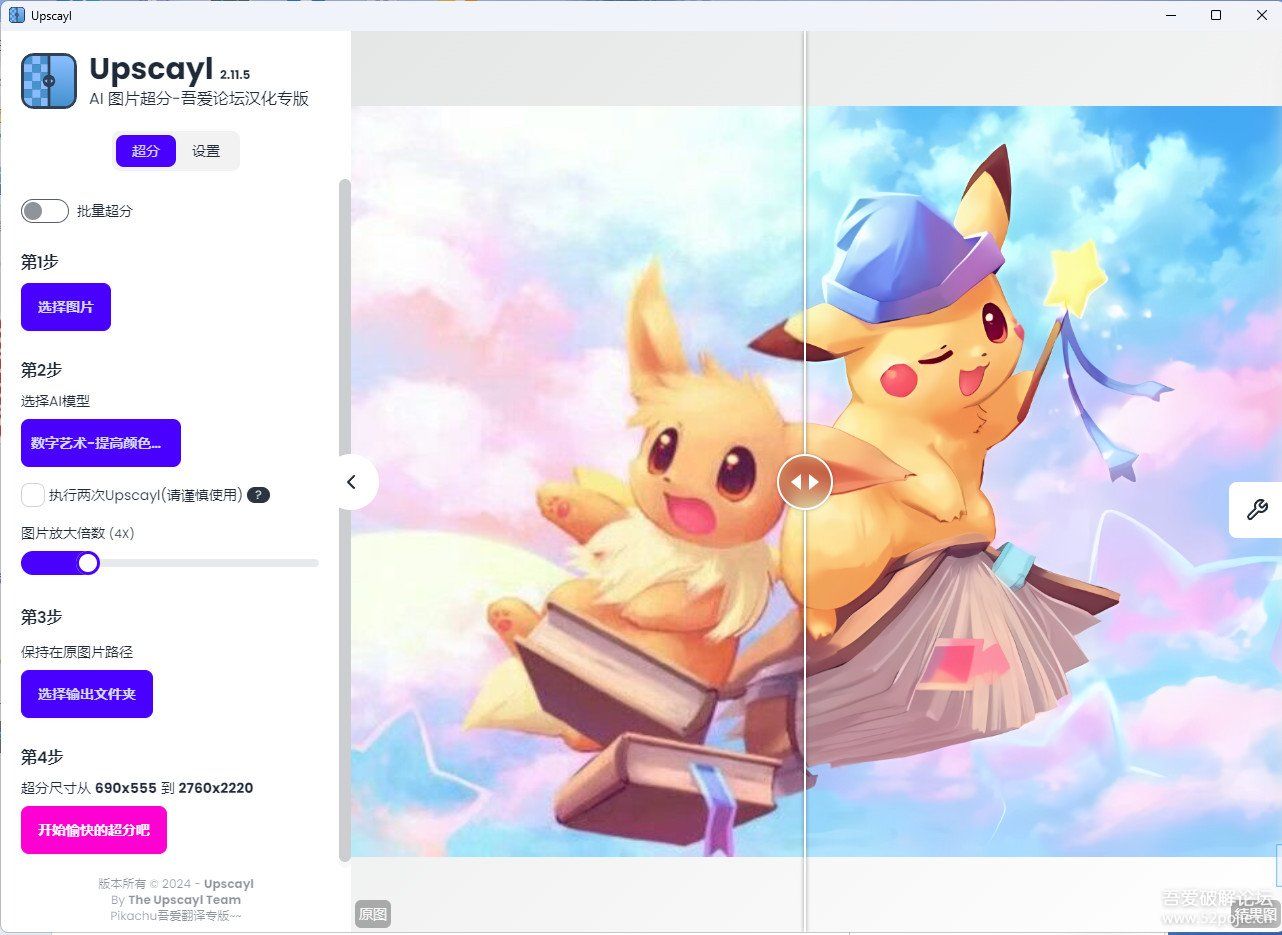Viewport: 1282px width, 935px height.
Task: Switch to the 设置 tab
Action: [206, 151]
